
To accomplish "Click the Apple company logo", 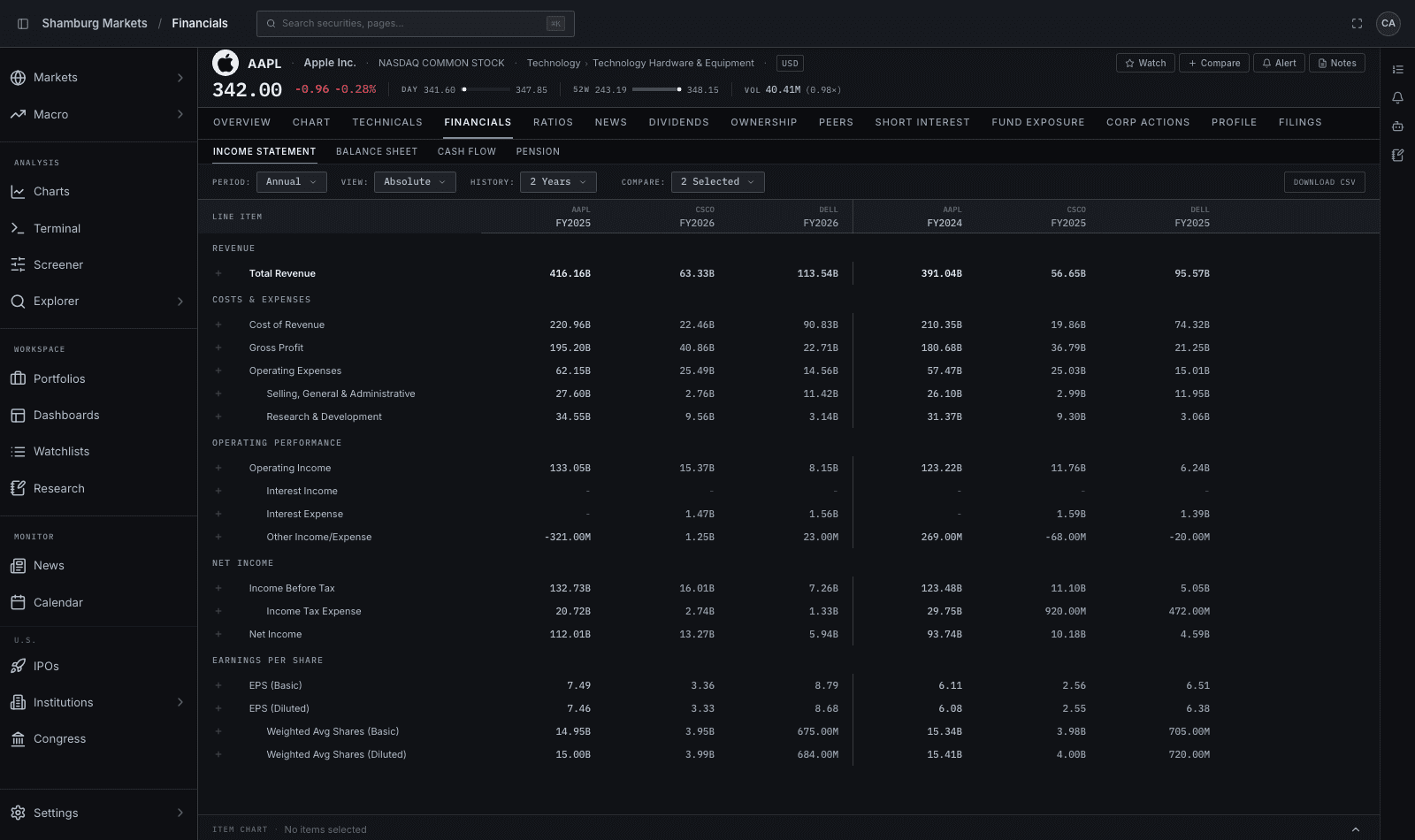I will [x=226, y=63].
